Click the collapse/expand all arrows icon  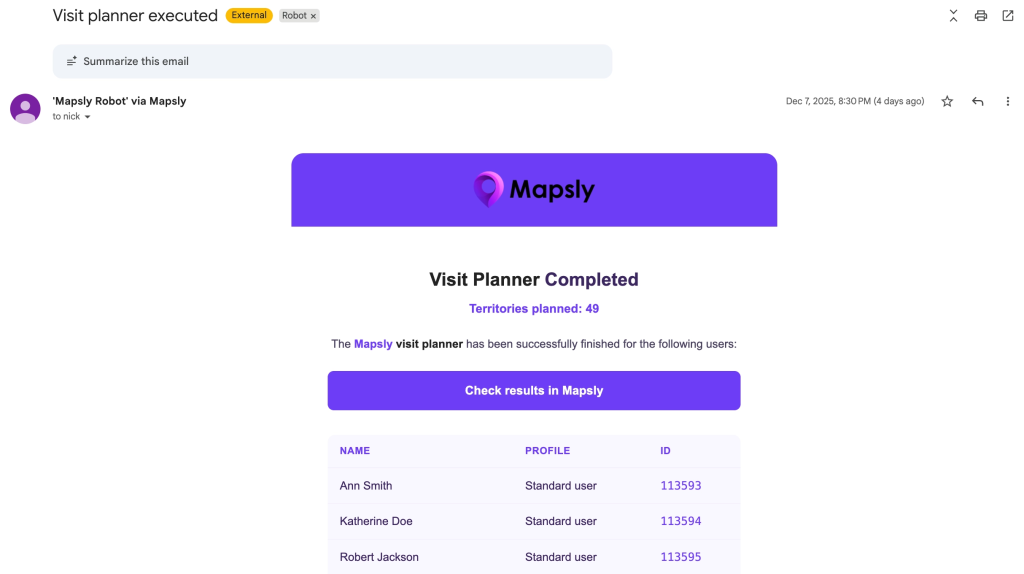953,16
